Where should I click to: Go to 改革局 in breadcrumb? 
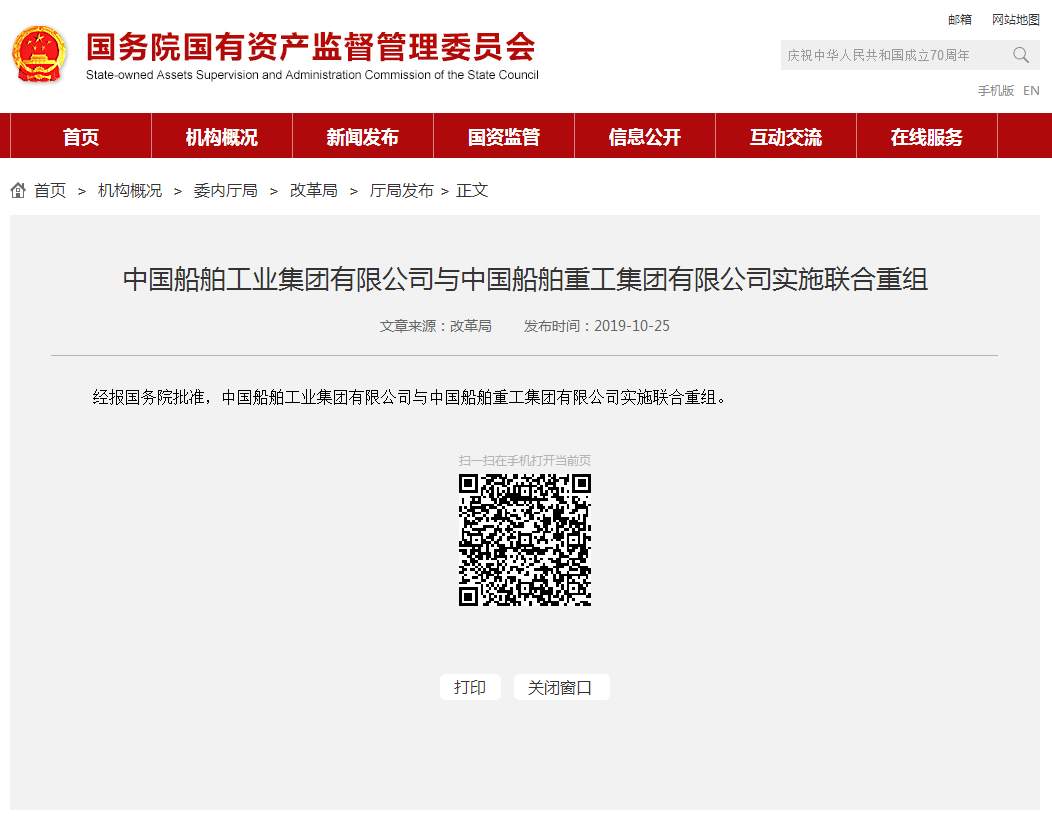tap(313, 190)
